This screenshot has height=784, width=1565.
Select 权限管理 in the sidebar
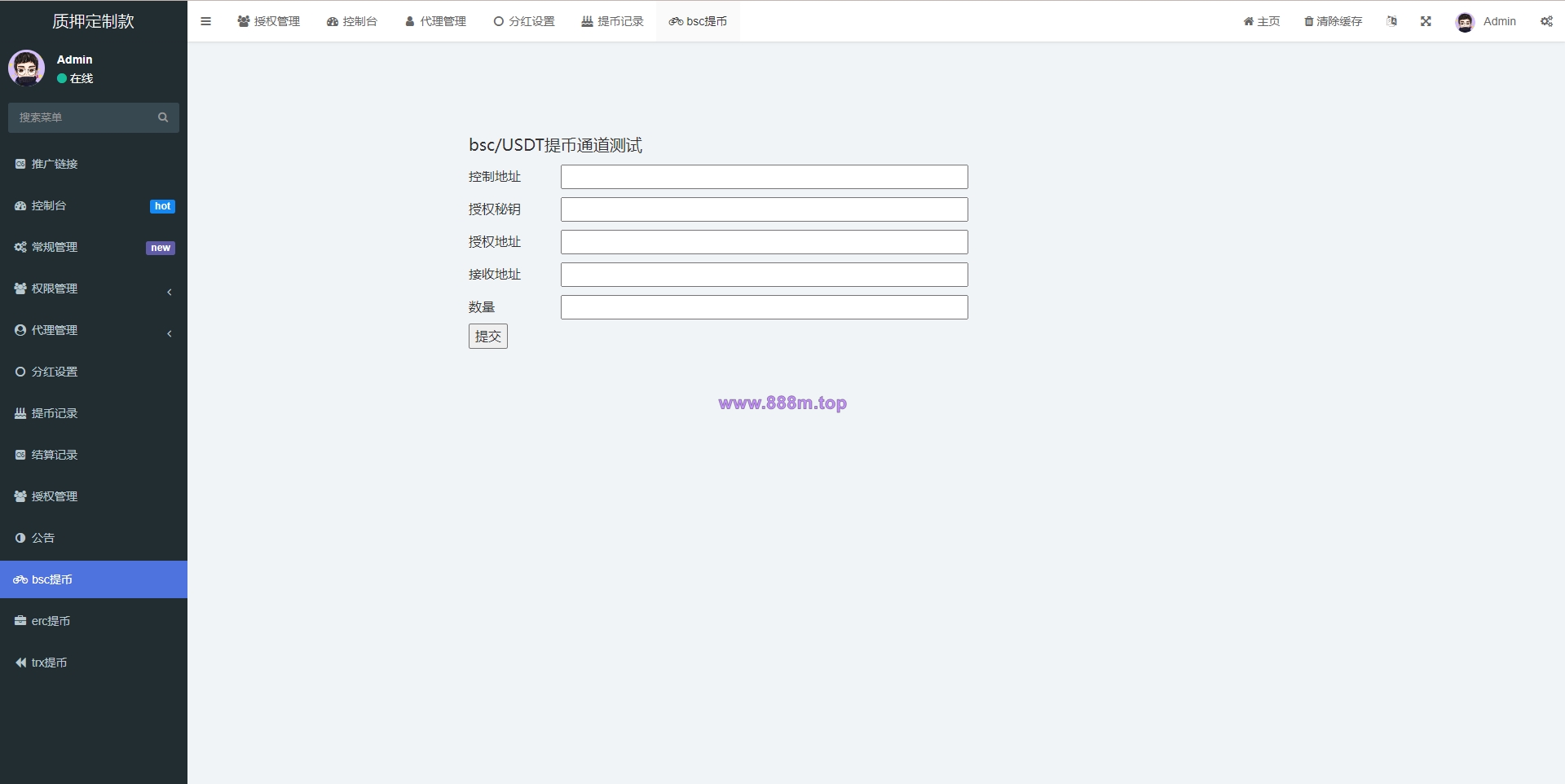point(94,288)
